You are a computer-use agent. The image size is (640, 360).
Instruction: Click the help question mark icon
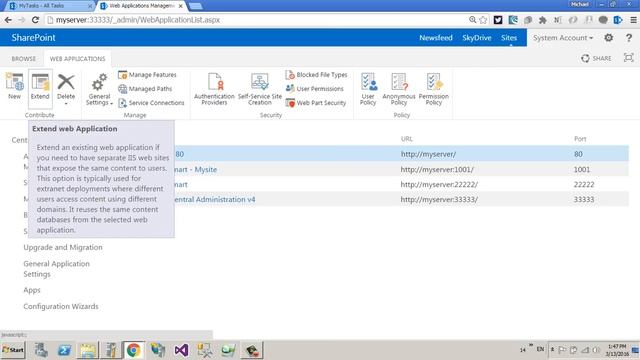(629, 38)
